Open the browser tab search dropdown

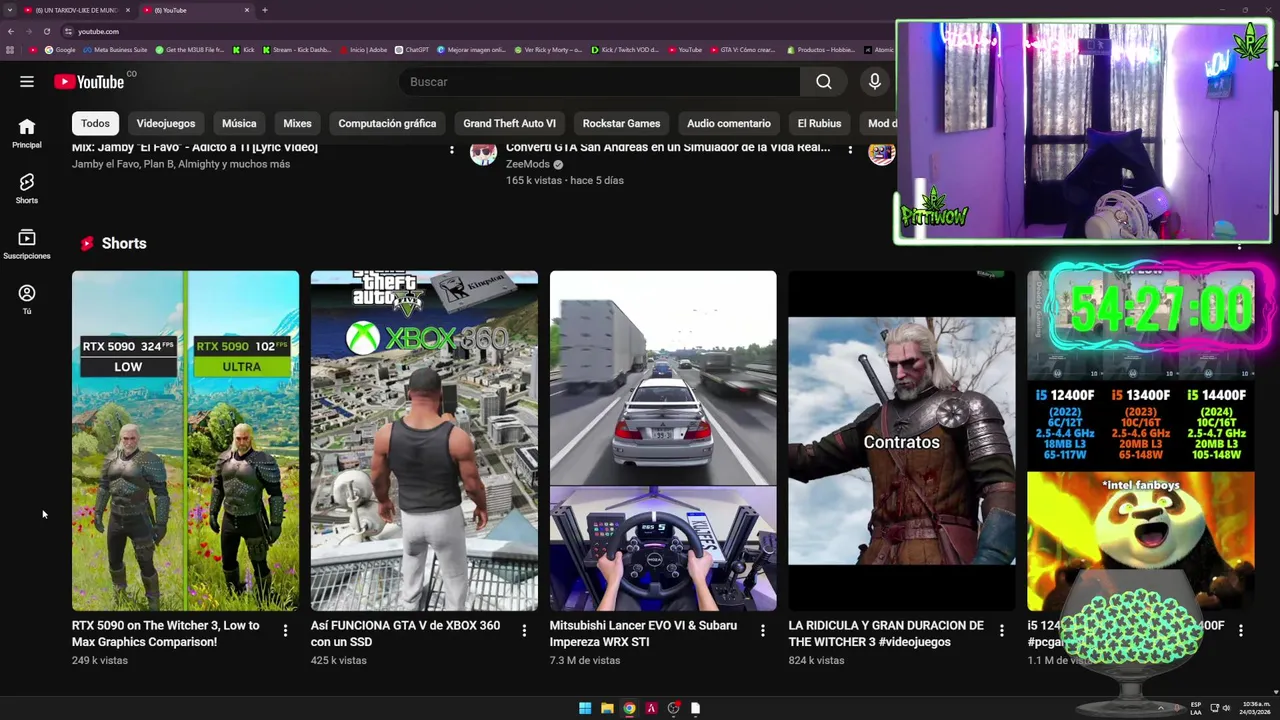9,10
